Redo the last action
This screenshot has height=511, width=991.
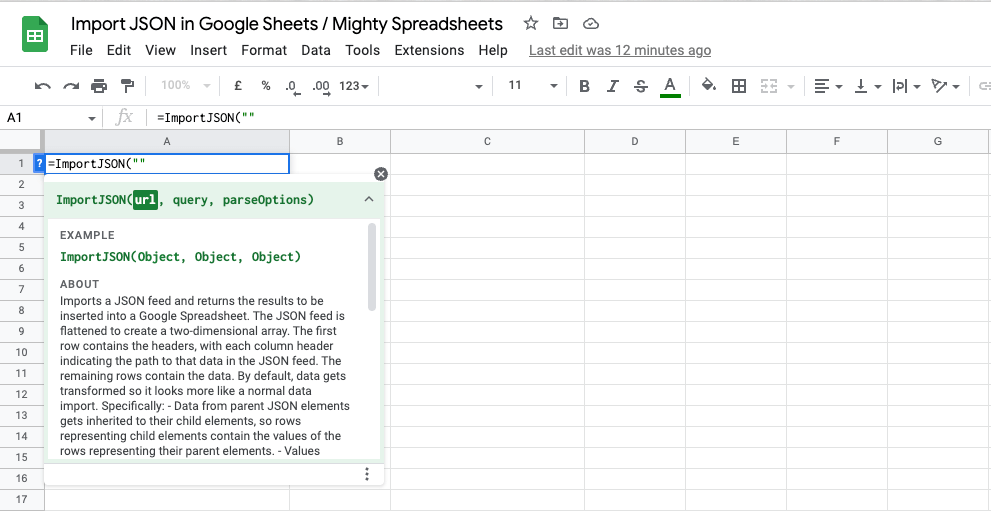[x=71, y=86]
